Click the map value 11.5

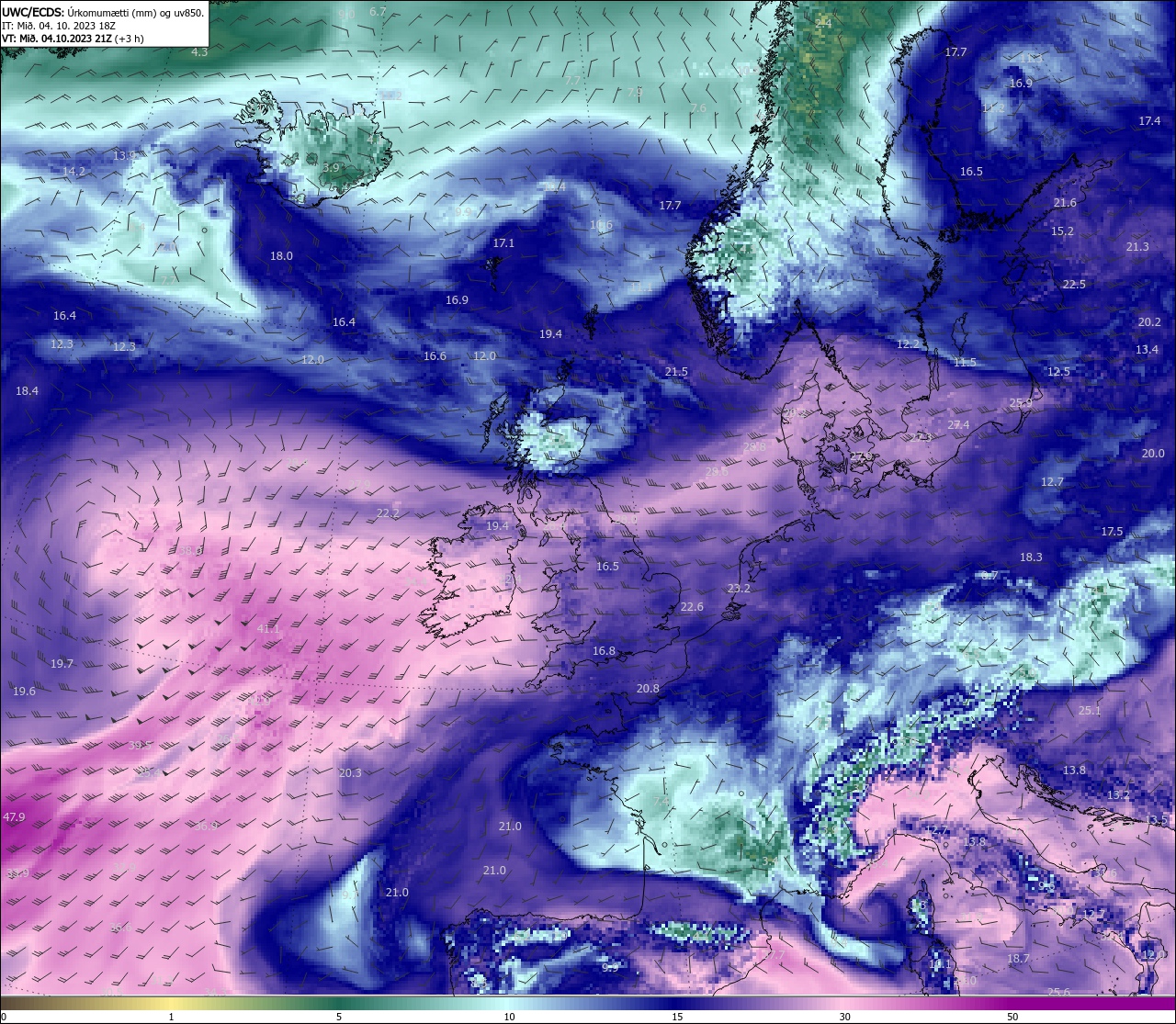[x=965, y=362]
